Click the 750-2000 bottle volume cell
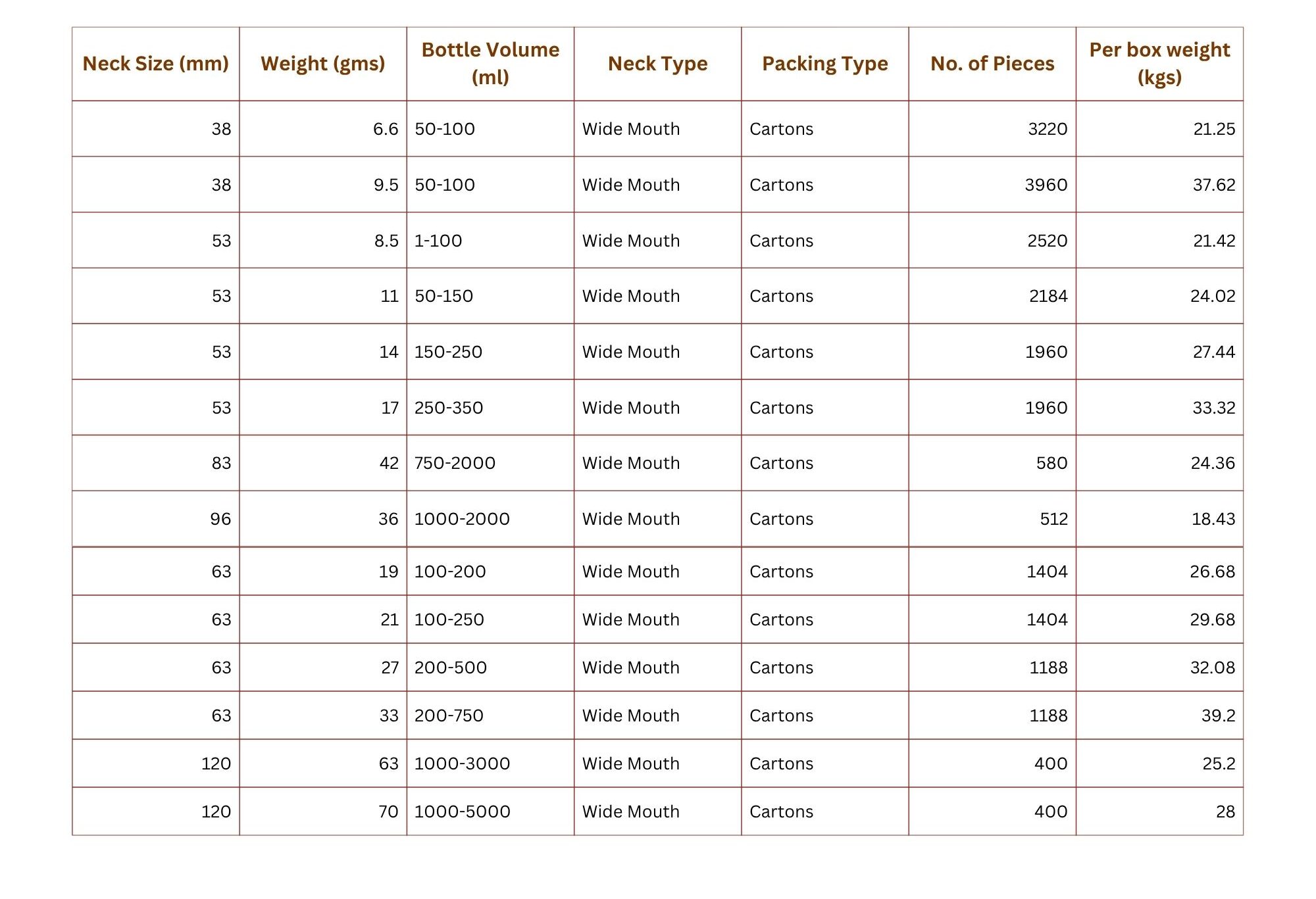This screenshot has height=899, width=1316. pos(455,463)
